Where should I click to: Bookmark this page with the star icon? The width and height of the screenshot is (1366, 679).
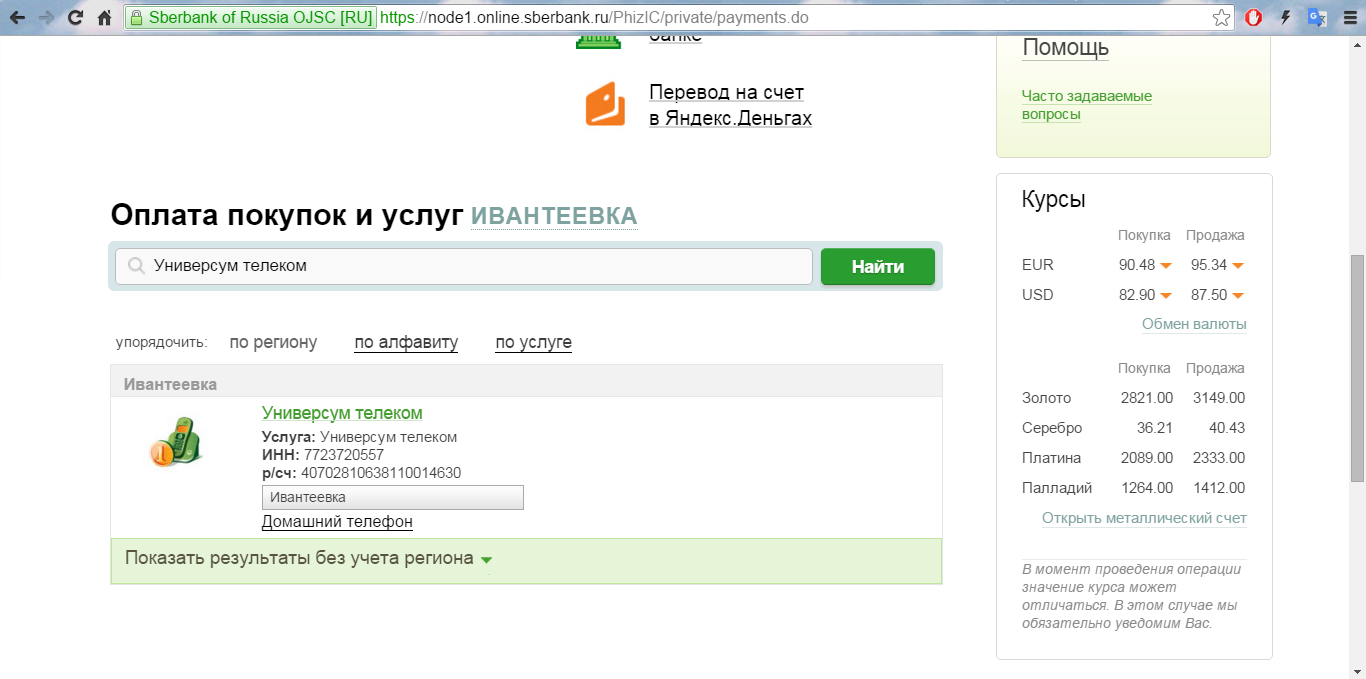click(x=1221, y=18)
